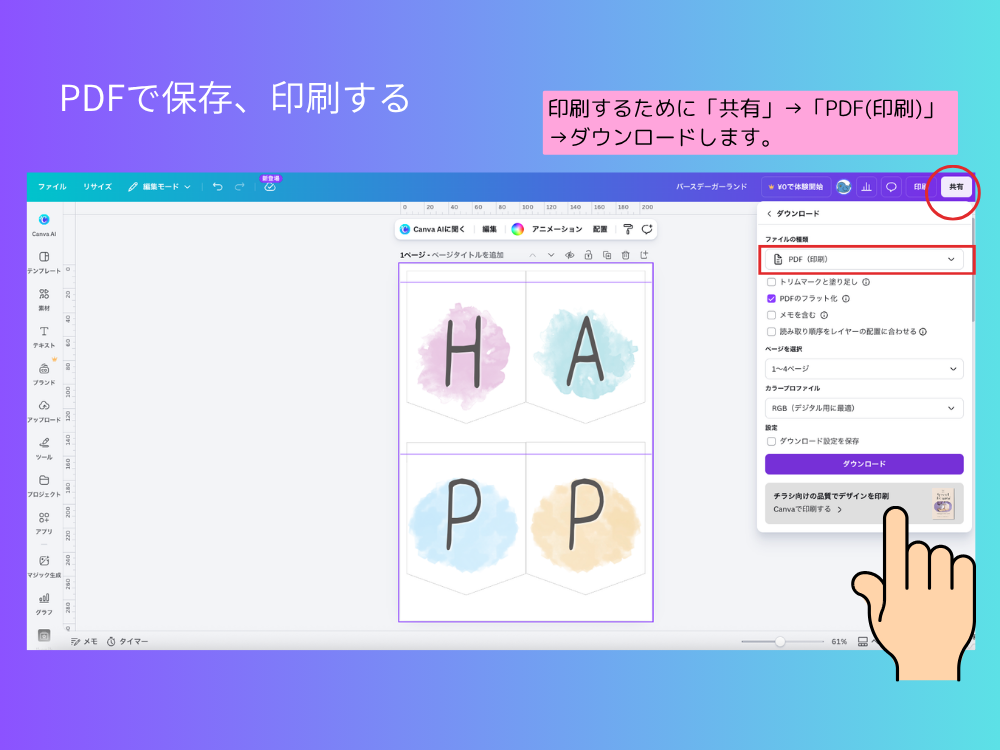Viewport: 1000px width, 750px height.
Task: Select the letter H flag on canvas
Action: (466, 346)
